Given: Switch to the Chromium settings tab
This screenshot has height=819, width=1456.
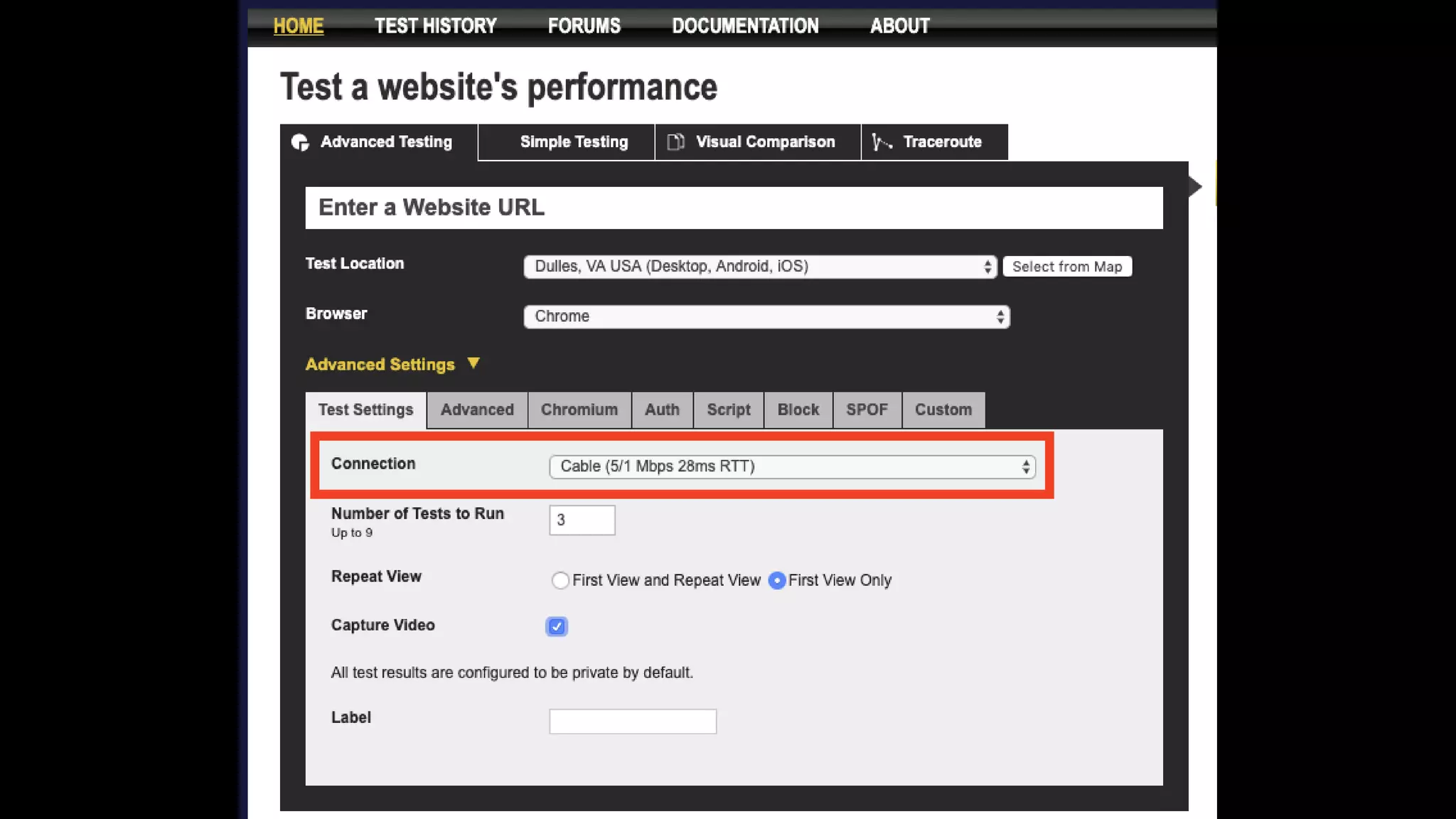Looking at the screenshot, I should (579, 410).
